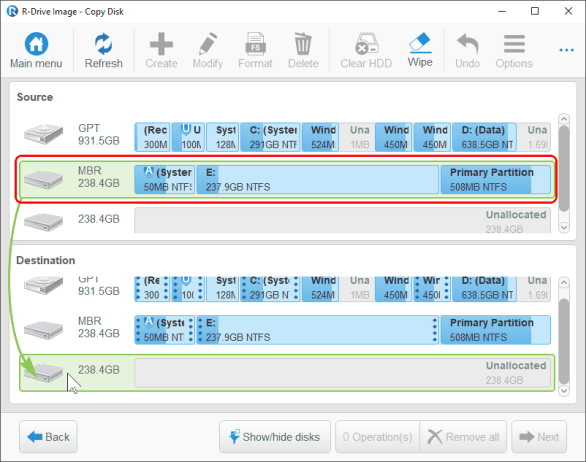Select Source Primary Partition 508MB NTFS

(x=496, y=179)
